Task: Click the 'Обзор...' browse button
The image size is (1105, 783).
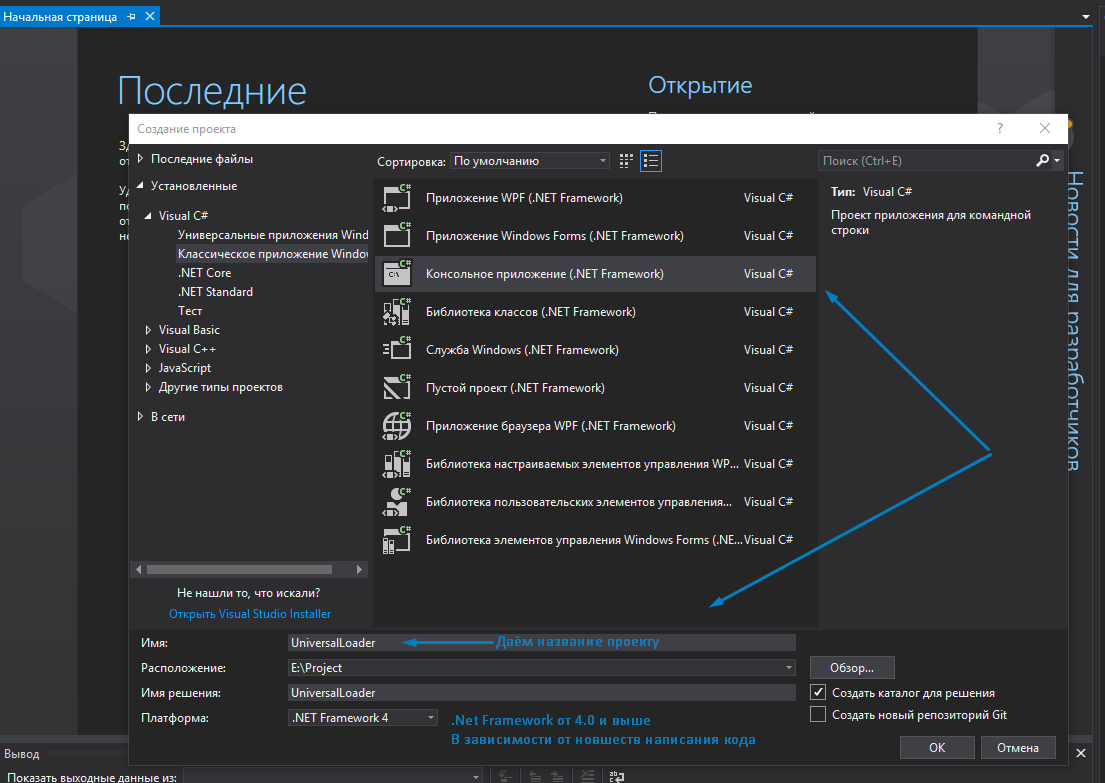Action: (852, 667)
